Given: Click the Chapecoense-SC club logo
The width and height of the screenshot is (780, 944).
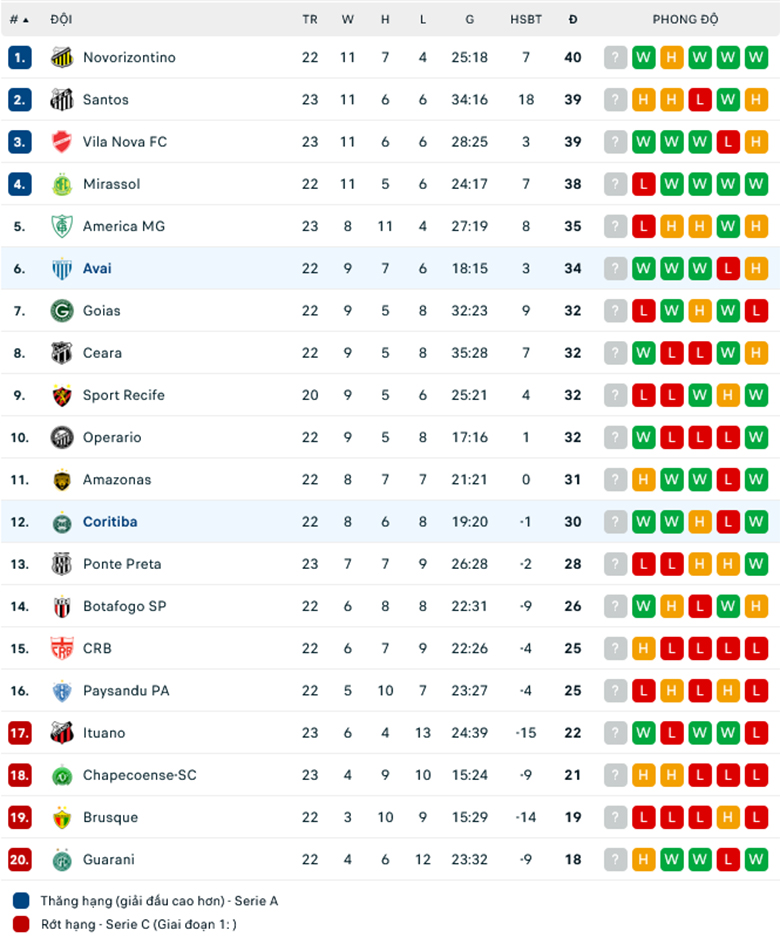Looking at the screenshot, I should point(62,775).
